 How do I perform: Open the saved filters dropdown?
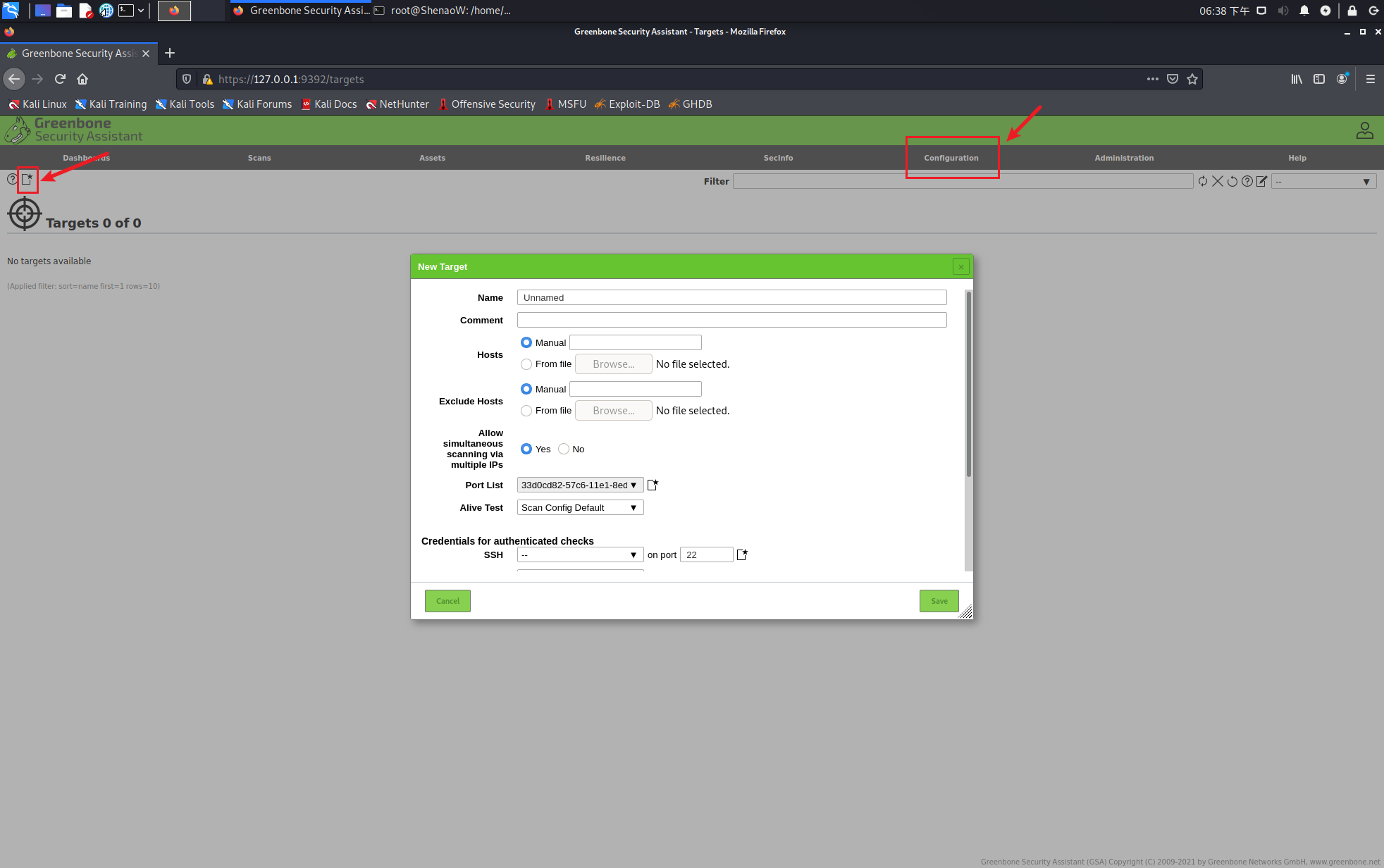[1323, 181]
